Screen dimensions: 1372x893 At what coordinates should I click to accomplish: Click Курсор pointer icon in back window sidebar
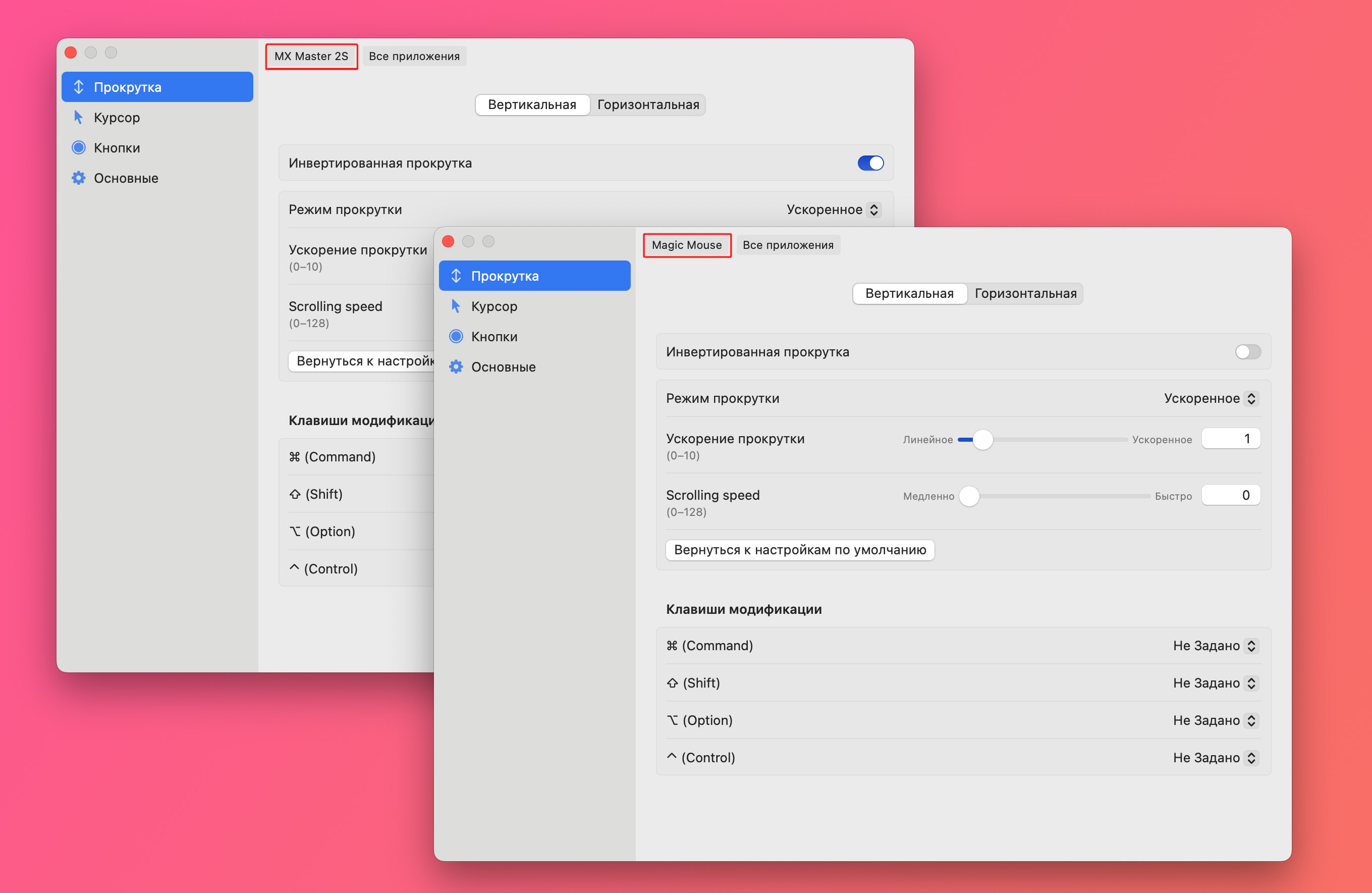pos(78,118)
